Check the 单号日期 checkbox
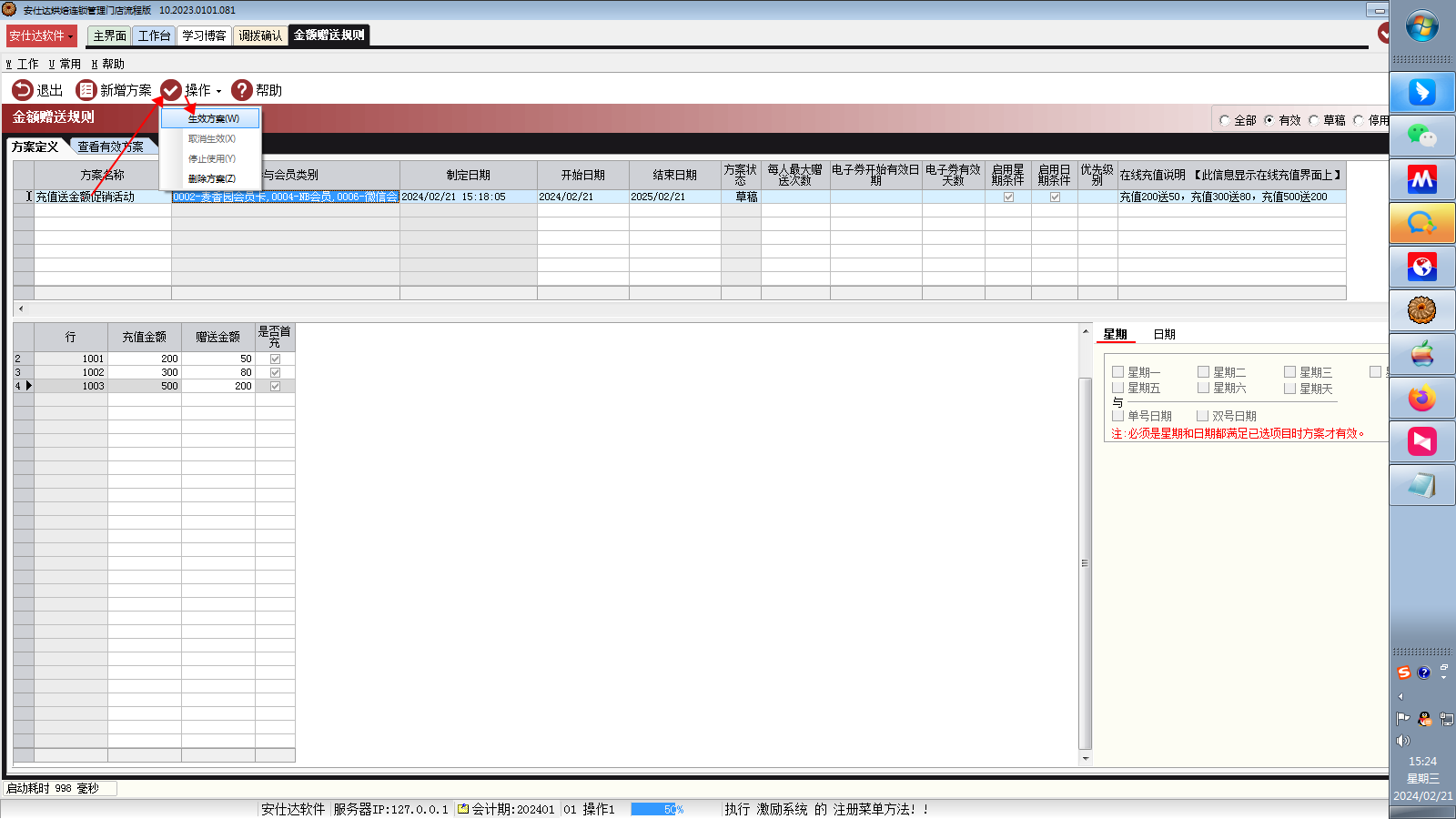This screenshot has width=1456, height=819. click(x=1118, y=415)
